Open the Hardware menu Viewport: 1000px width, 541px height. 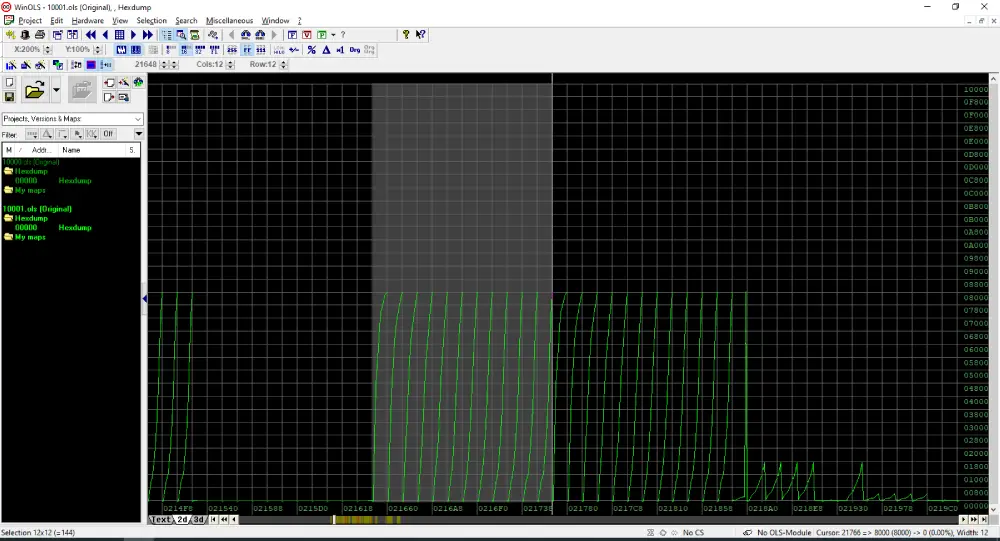(87, 20)
